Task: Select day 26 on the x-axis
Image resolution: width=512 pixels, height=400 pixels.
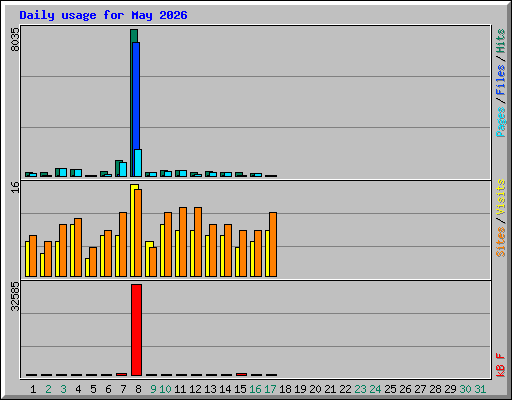Action: pyautogui.click(x=405, y=389)
